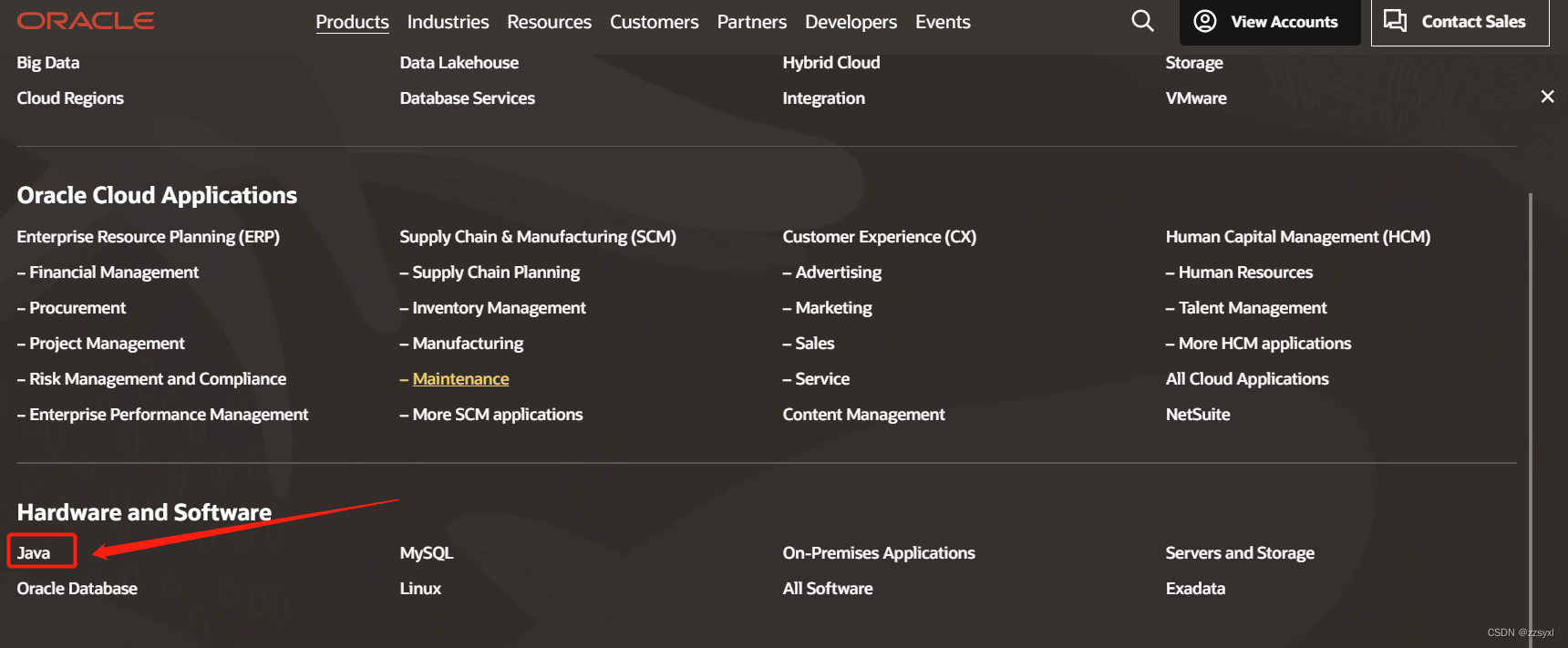Open the Products menu
This screenshot has width=1568, height=648.
(352, 22)
